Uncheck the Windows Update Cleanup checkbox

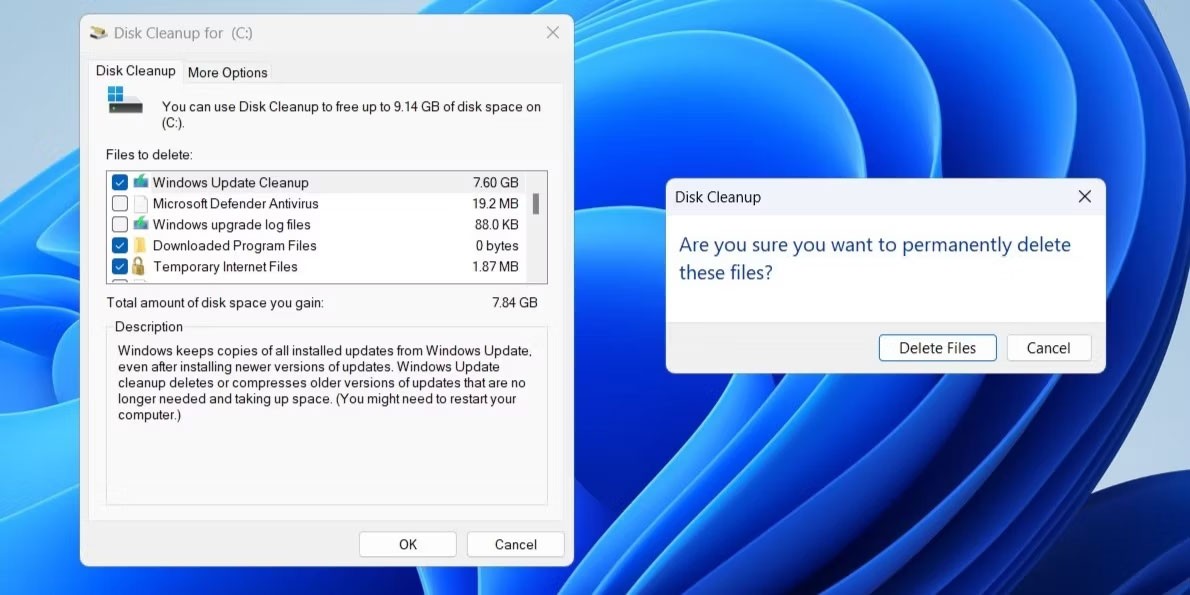coord(120,183)
